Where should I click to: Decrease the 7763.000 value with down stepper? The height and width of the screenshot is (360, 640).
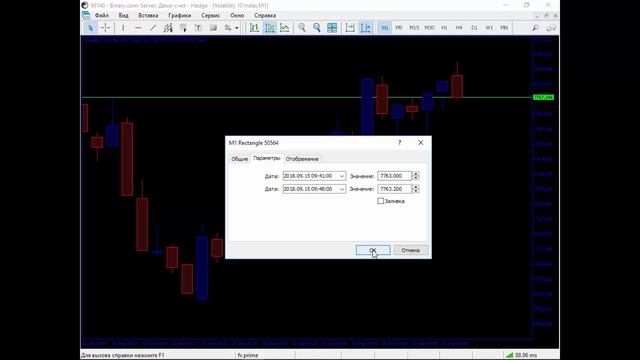click(416, 178)
